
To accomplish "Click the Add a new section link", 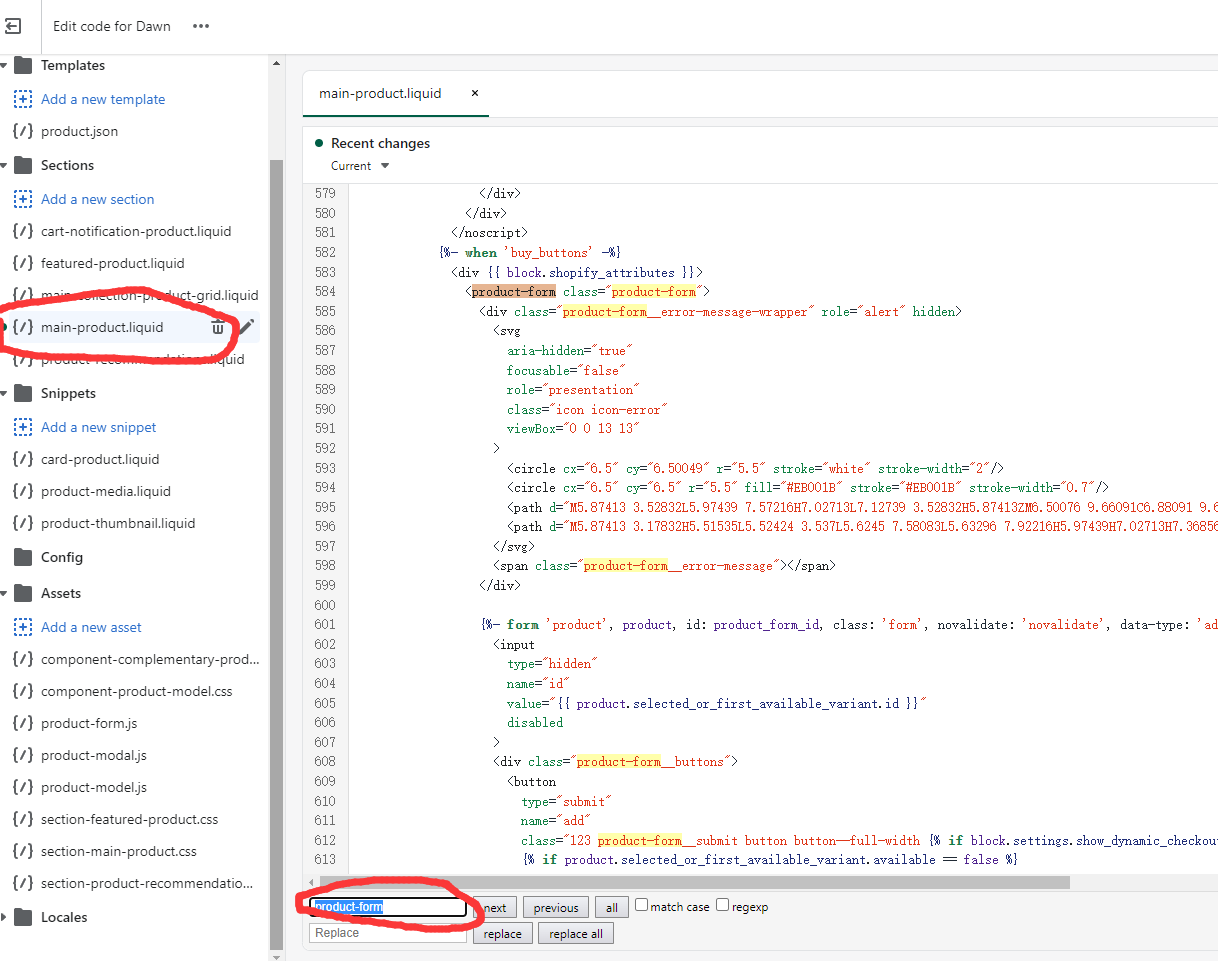I will [97, 199].
